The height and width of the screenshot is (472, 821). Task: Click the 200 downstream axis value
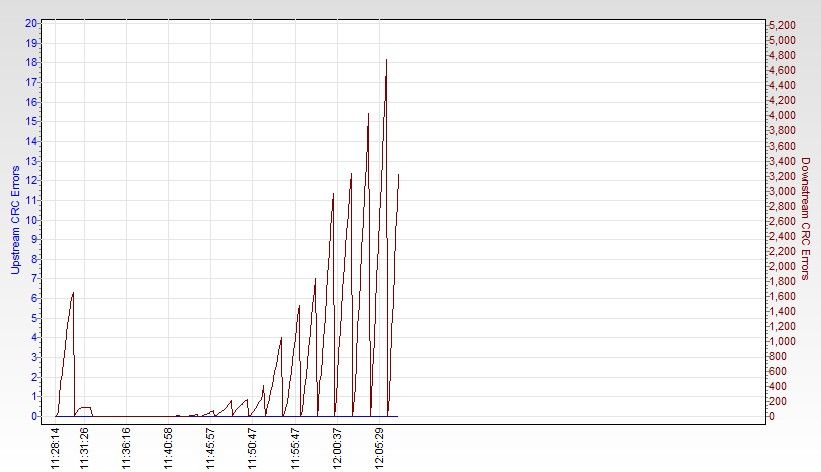(x=778, y=401)
